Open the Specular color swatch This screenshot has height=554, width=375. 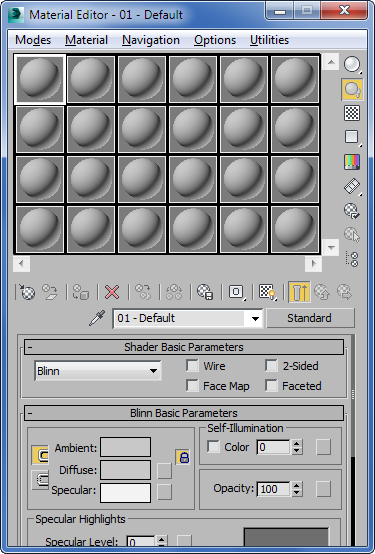click(x=125, y=493)
